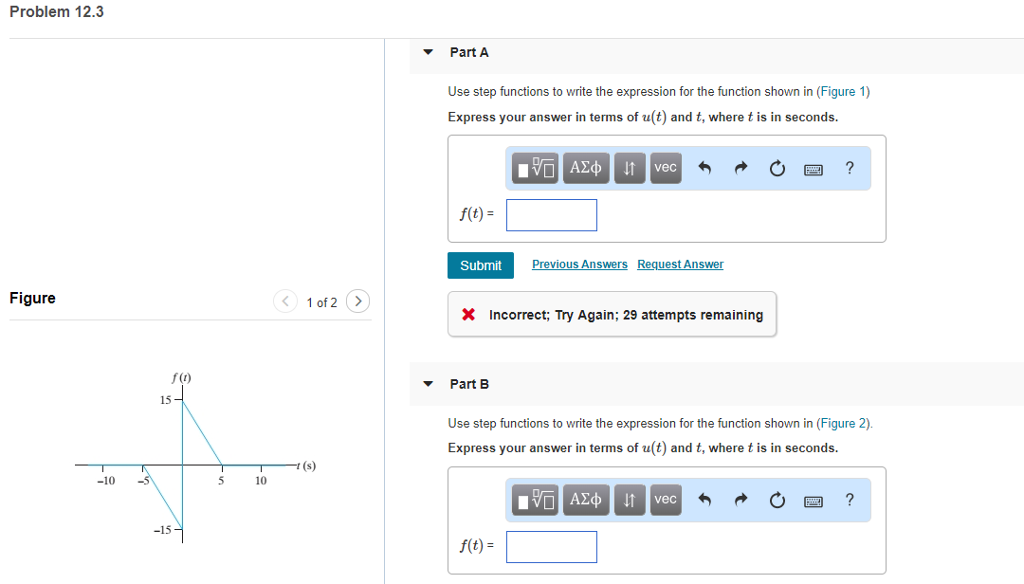1024x584 pixels.
Task: Select the vec vector notation icon
Action: click(x=665, y=168)
